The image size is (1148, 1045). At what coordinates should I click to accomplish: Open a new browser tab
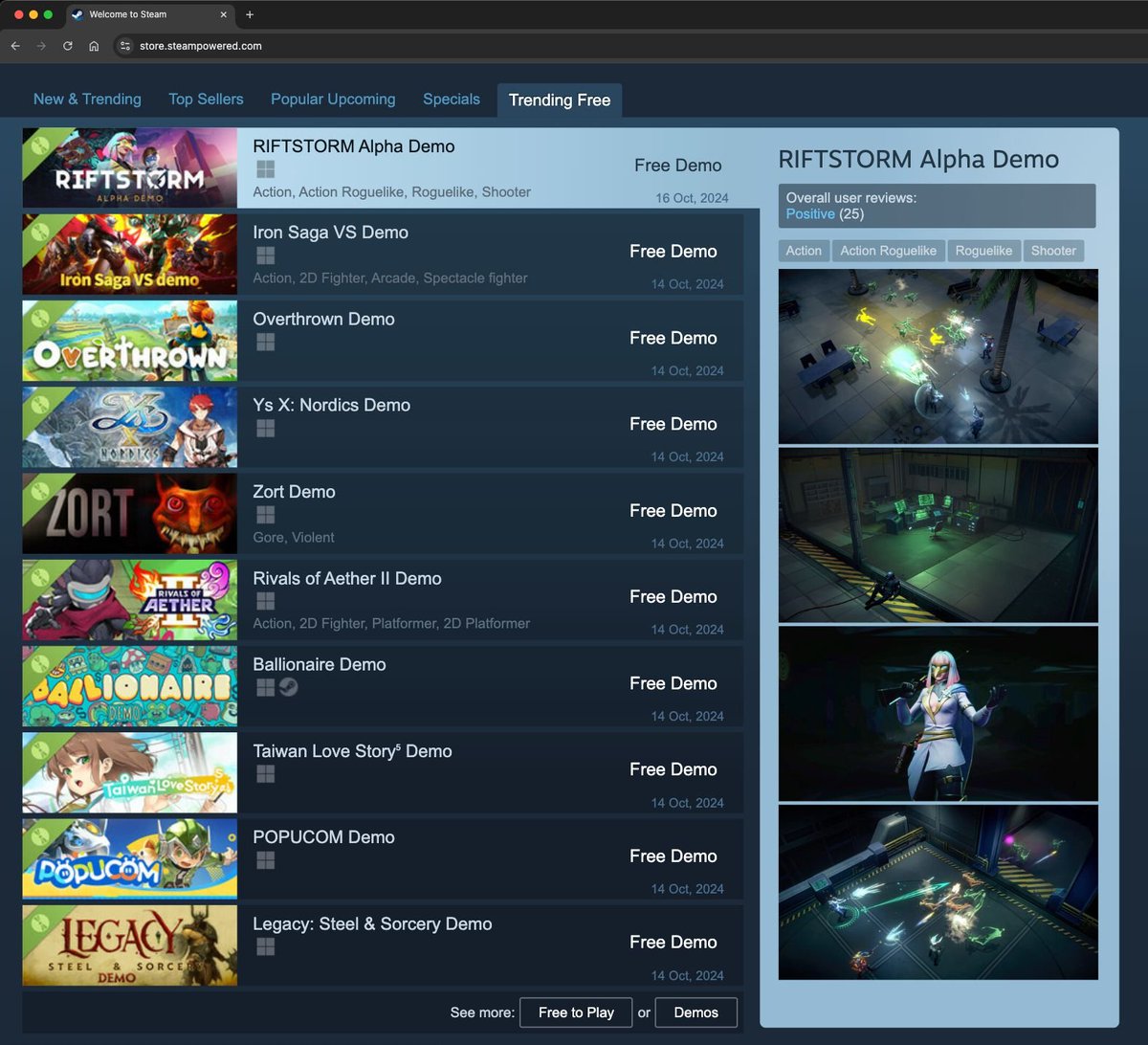pos(250,14)
